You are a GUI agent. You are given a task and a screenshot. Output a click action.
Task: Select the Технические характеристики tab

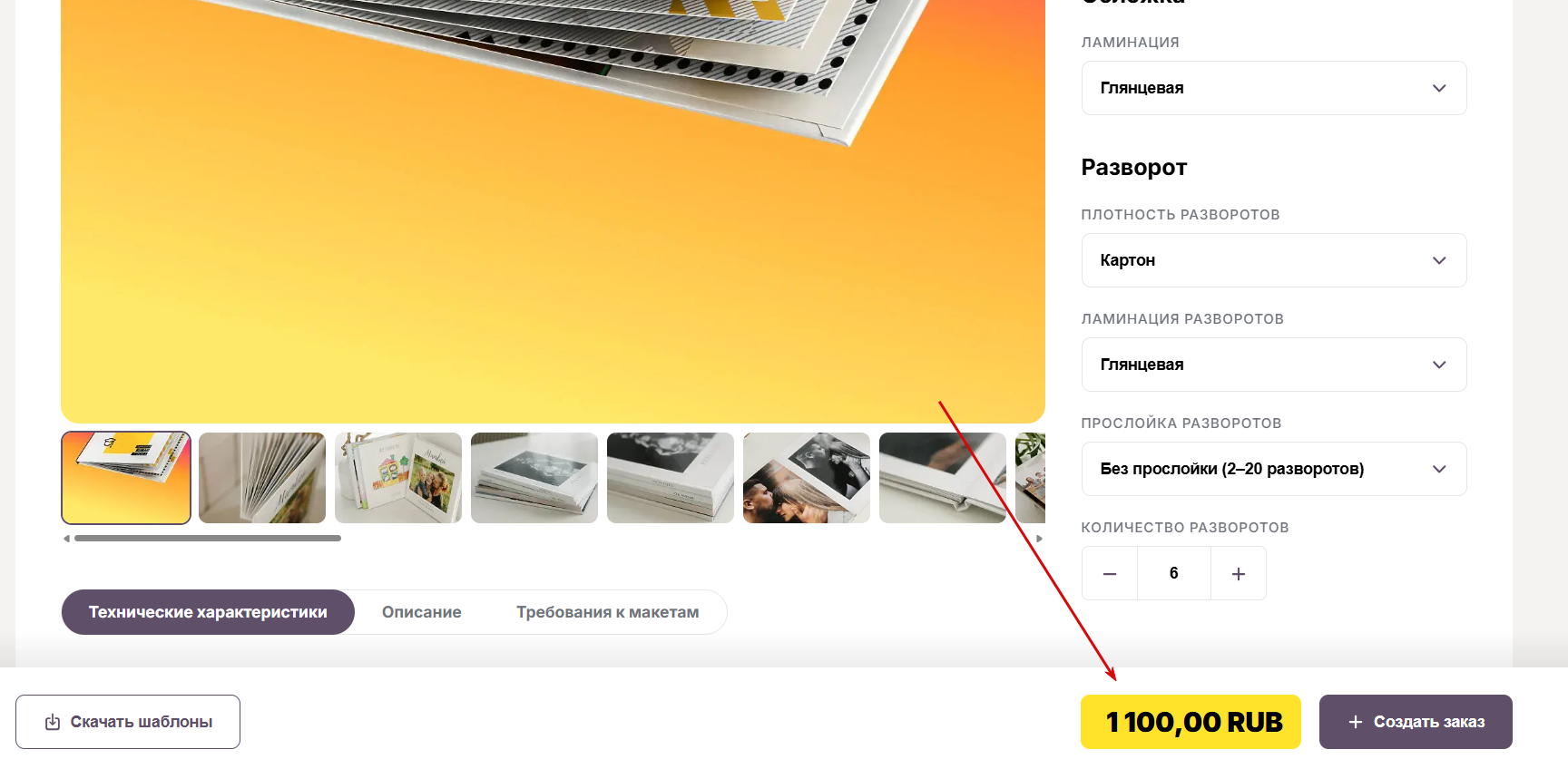208,612
